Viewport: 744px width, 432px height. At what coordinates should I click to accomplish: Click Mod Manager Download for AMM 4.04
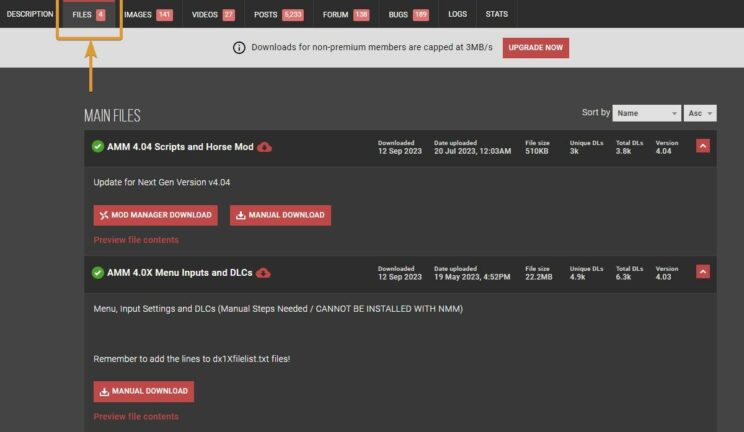[x=155, y=215]
